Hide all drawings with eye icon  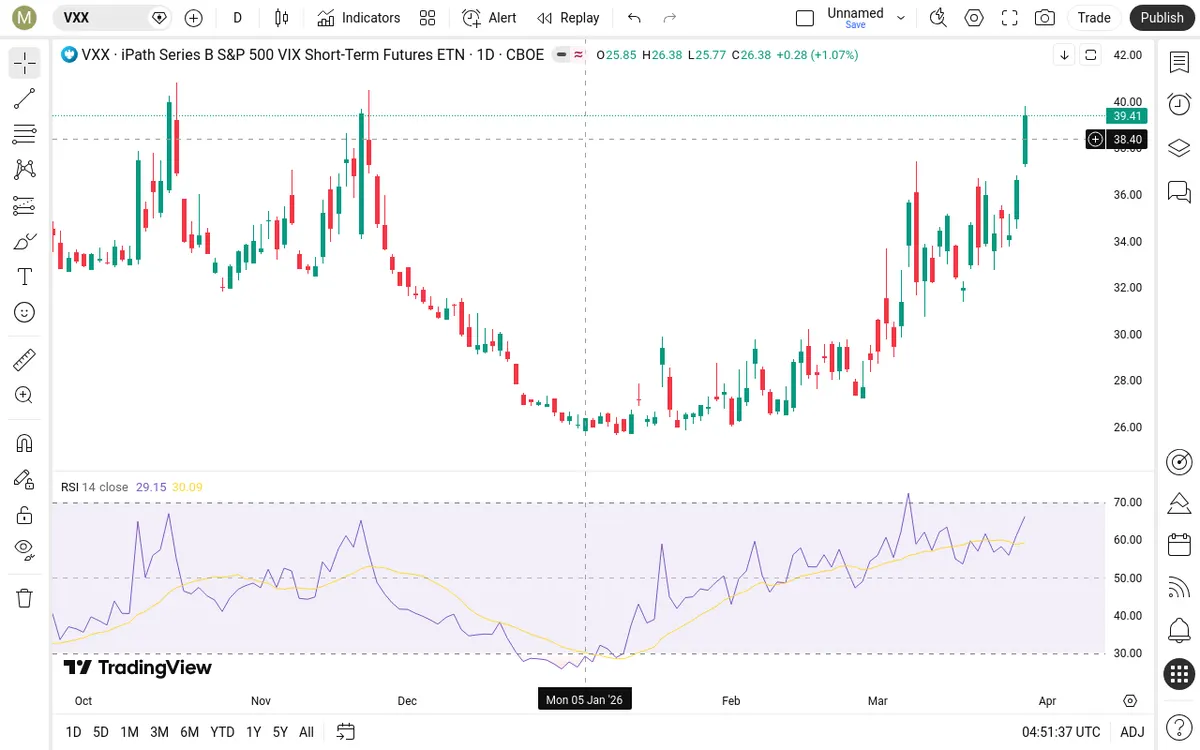25,550
